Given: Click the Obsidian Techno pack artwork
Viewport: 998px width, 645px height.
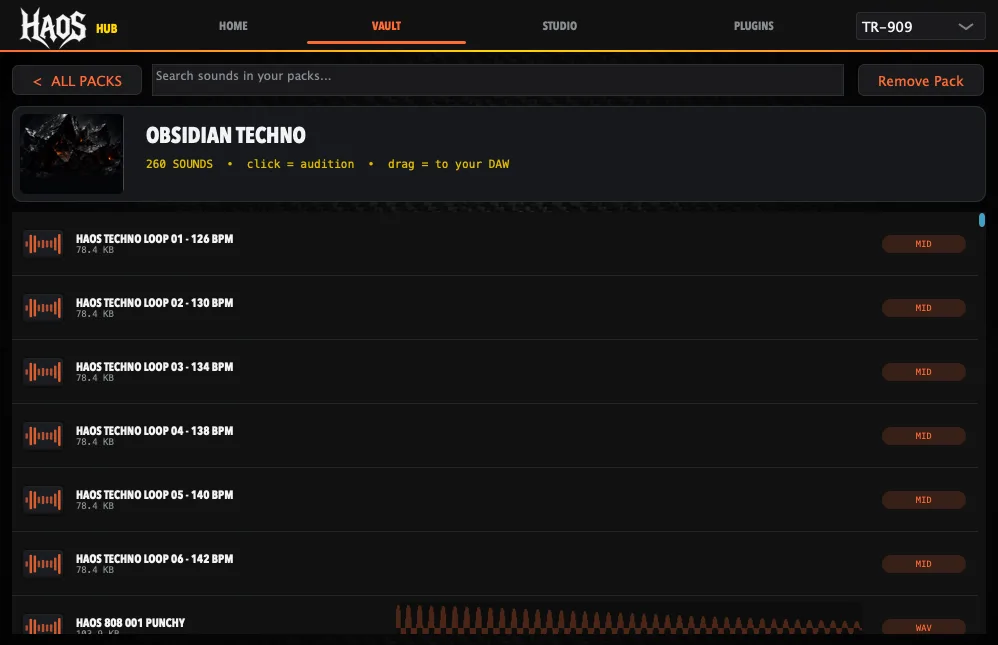Looking at the screenshot, I should coord(72,153).
